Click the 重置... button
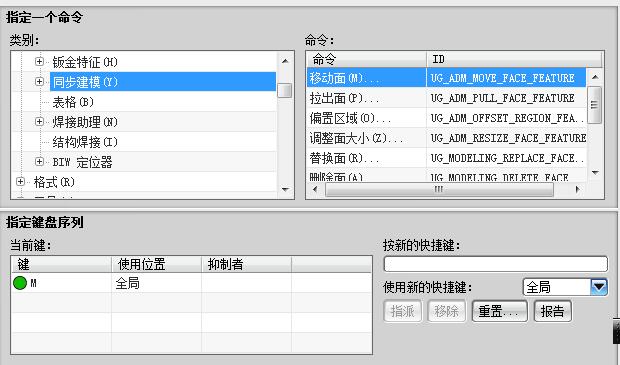Viewport: 620px width, 365px height. [x=499, y=311]
